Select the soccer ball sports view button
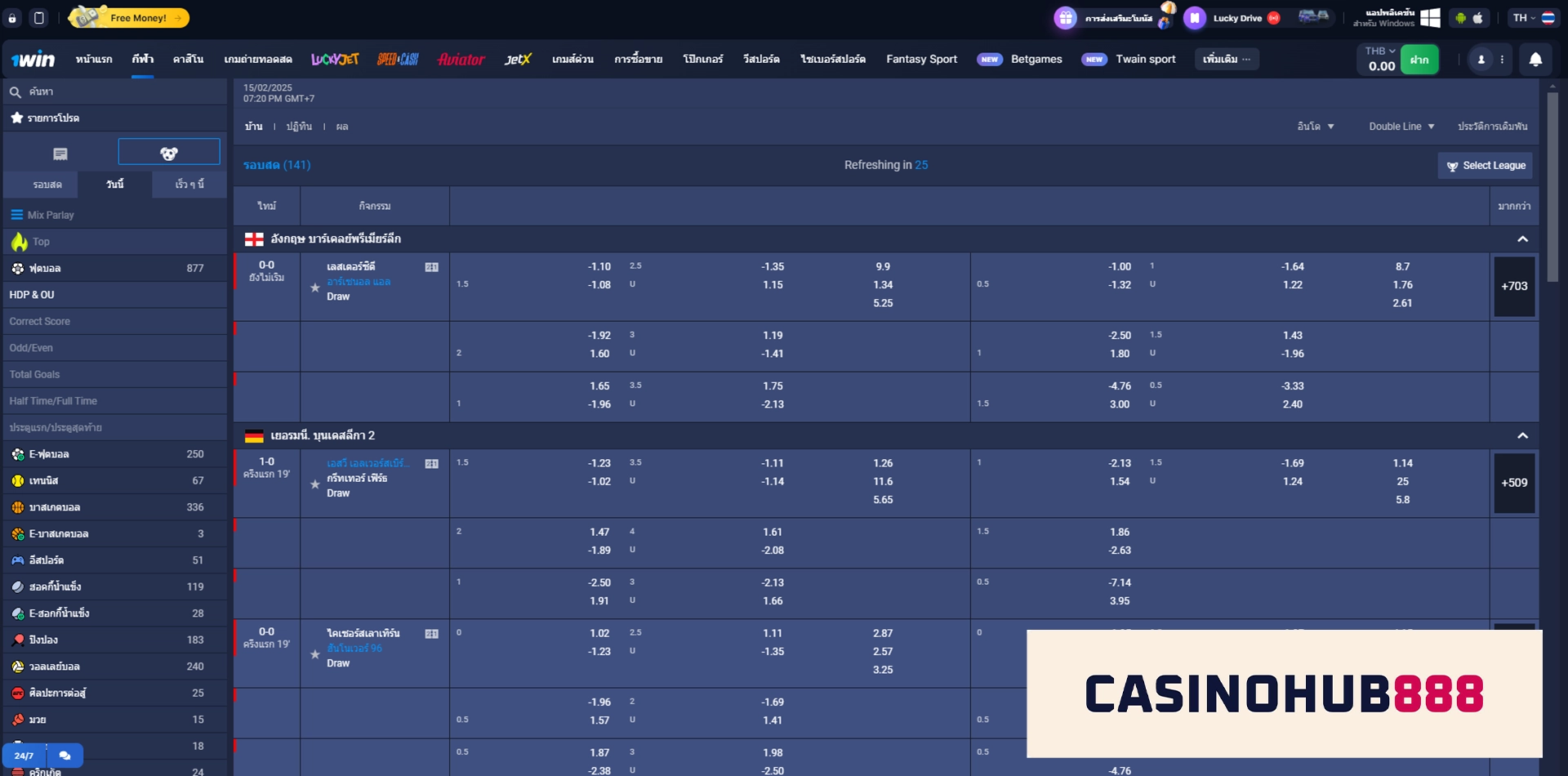1568x776 pixels. coord(169,153)
